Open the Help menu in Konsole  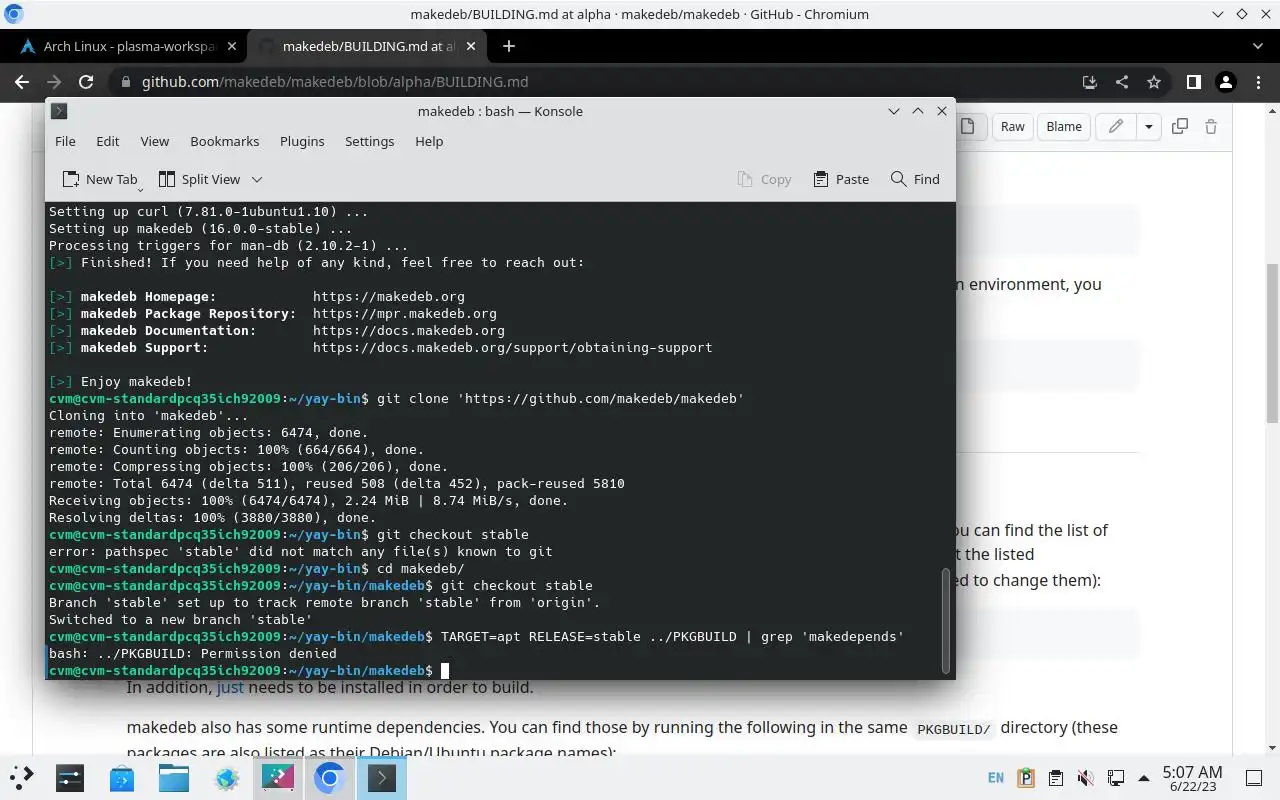tap(429, 141)
